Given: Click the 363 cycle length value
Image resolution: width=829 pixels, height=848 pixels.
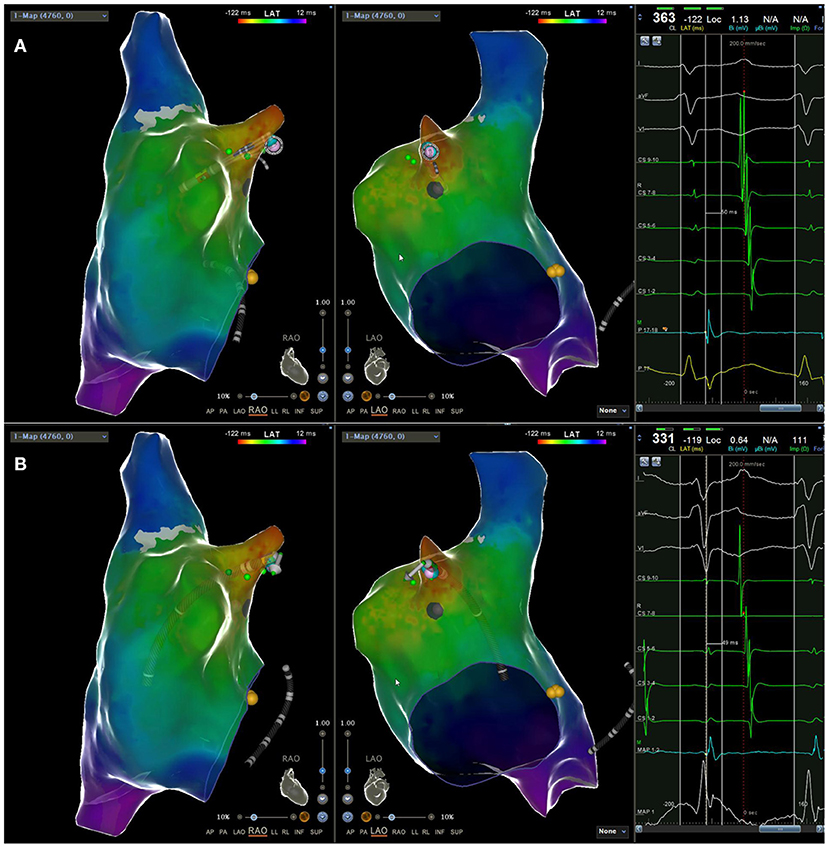Looking at the screenshot, I should pos(664,17).
